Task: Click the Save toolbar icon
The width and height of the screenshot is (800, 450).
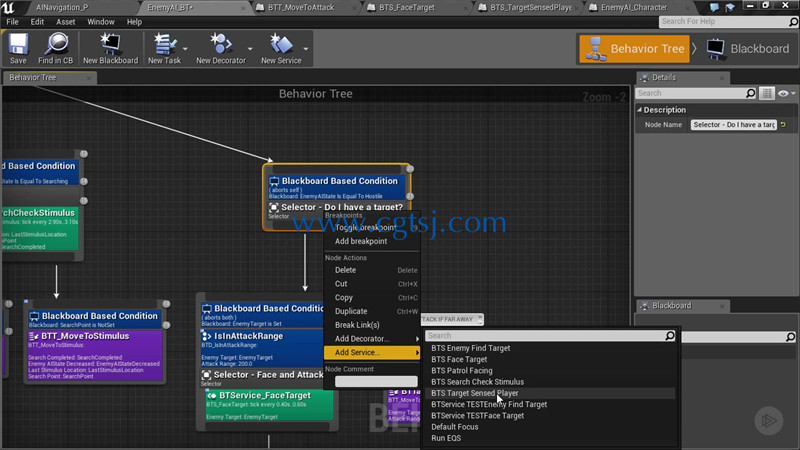Action: (x=18, y=44)
